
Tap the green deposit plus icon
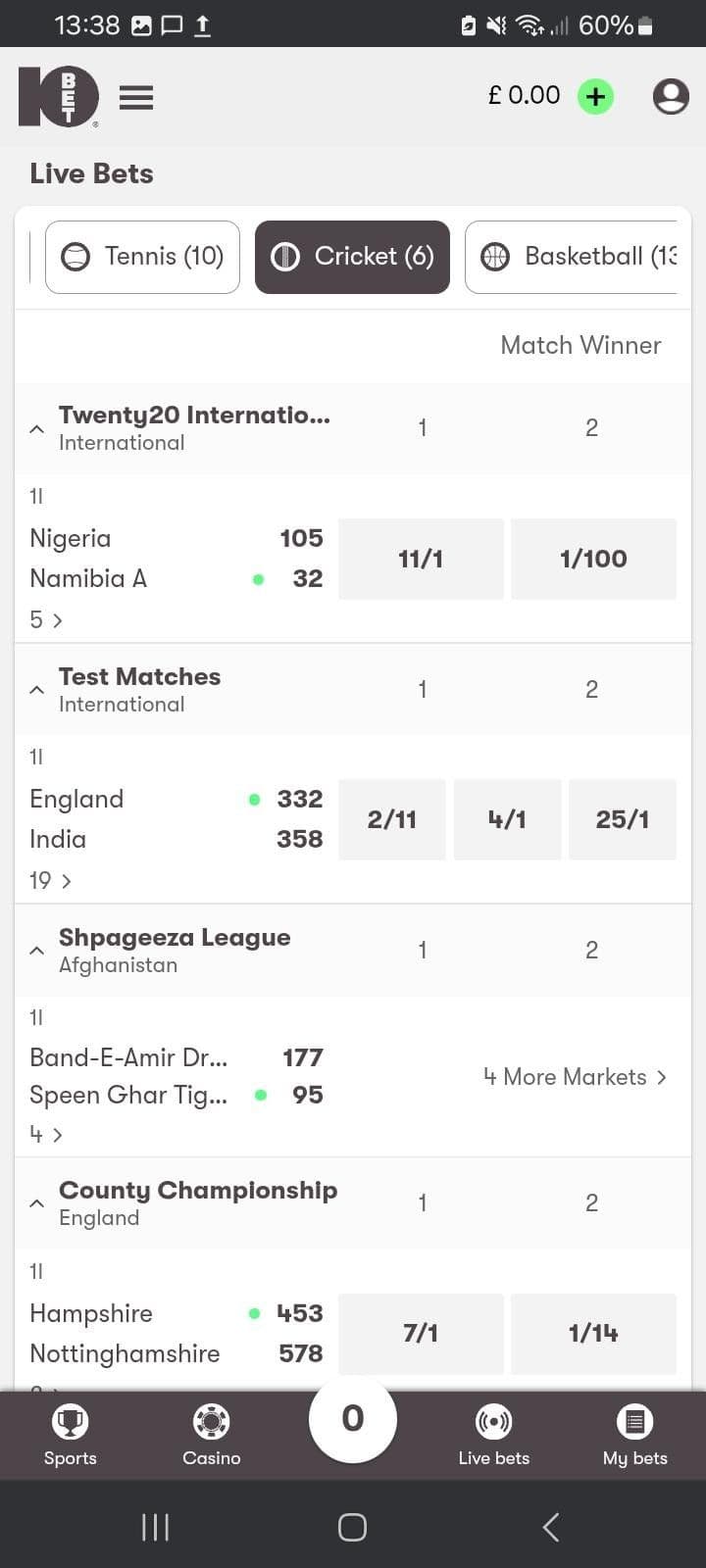point(595,97)
